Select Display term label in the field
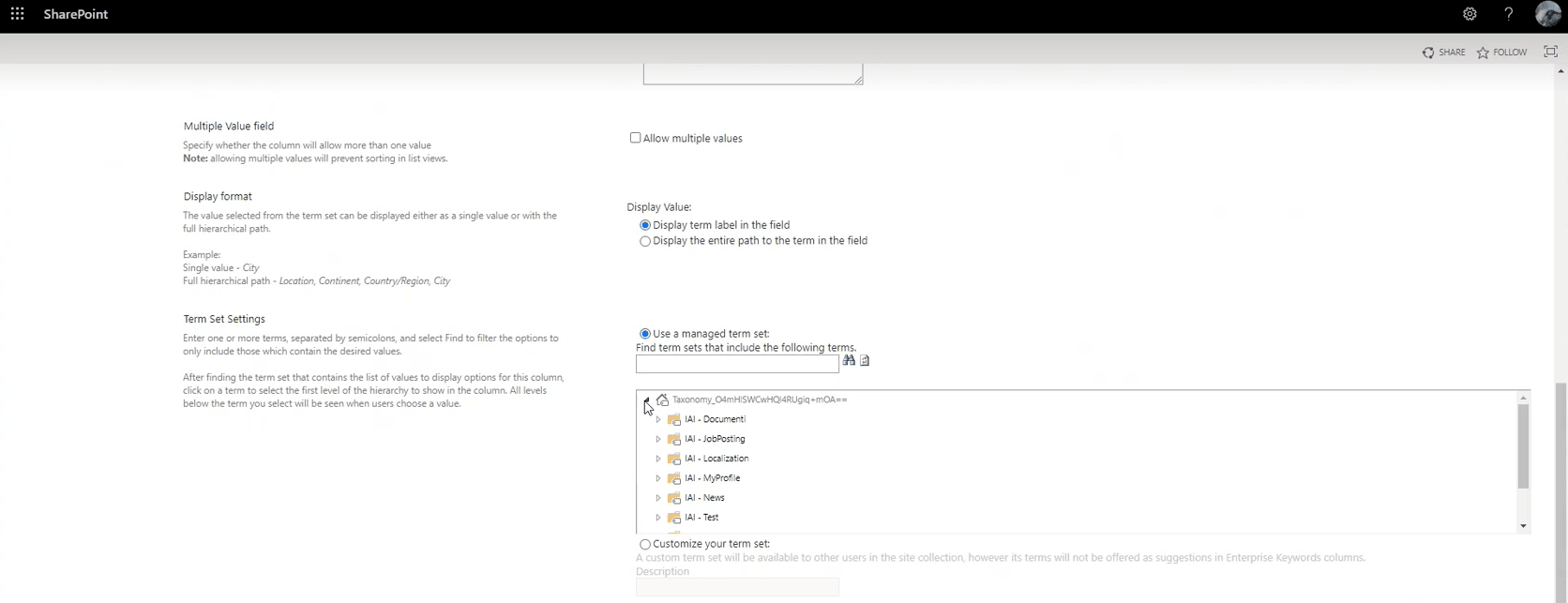Screen dimensions: 1568x603 point(645,225)
